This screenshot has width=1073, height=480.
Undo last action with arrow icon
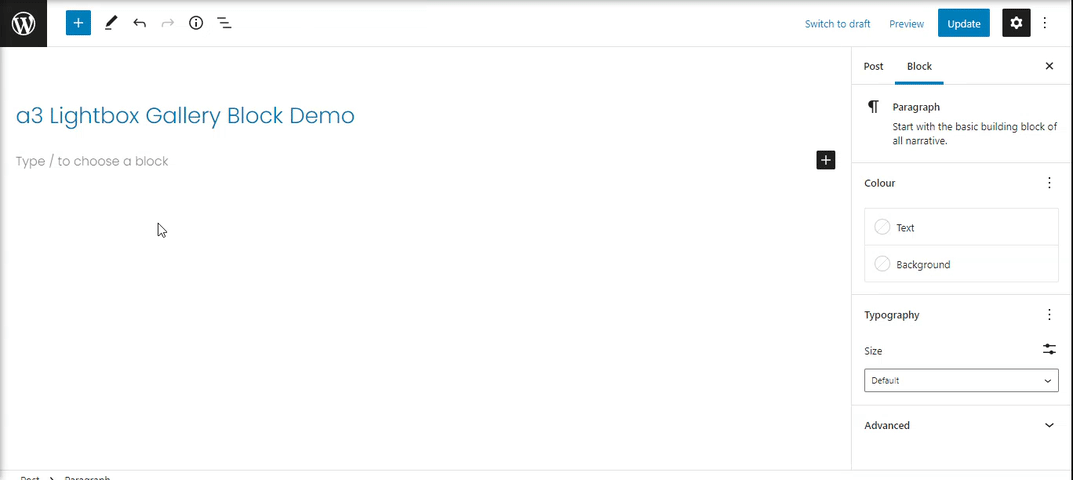[140, 23]
